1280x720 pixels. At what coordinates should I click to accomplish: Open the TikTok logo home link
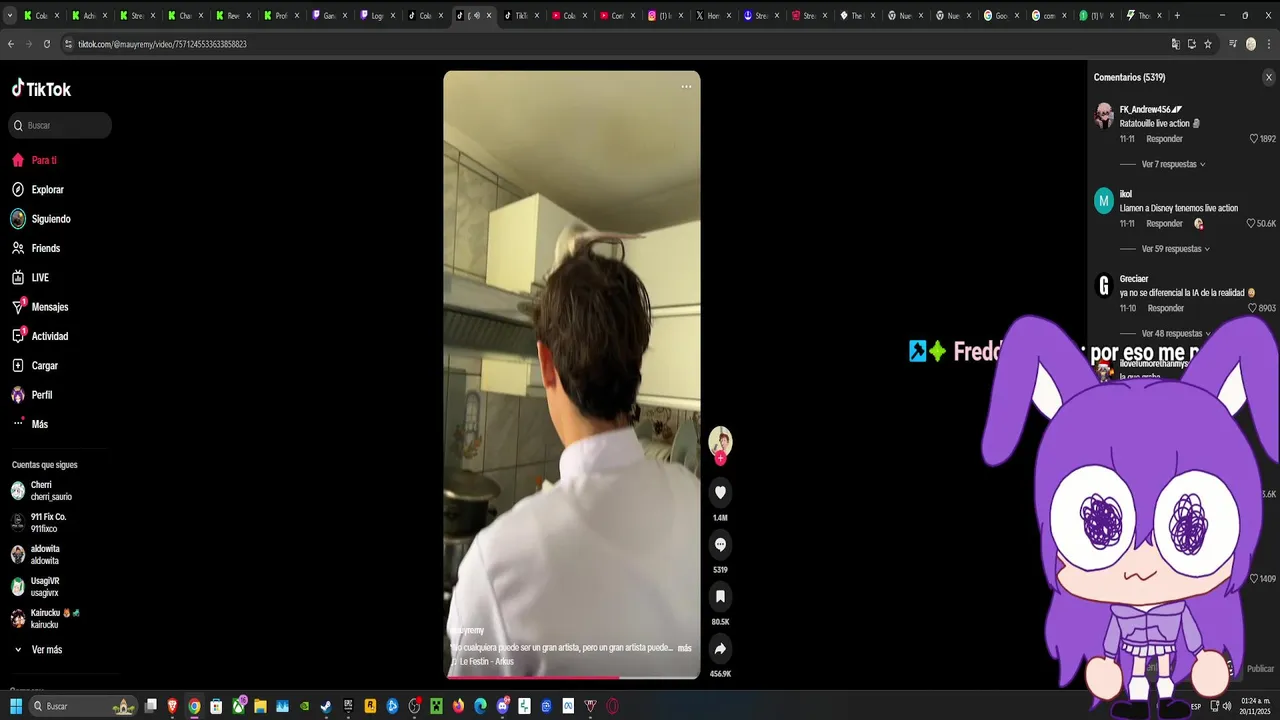[41, 89]
